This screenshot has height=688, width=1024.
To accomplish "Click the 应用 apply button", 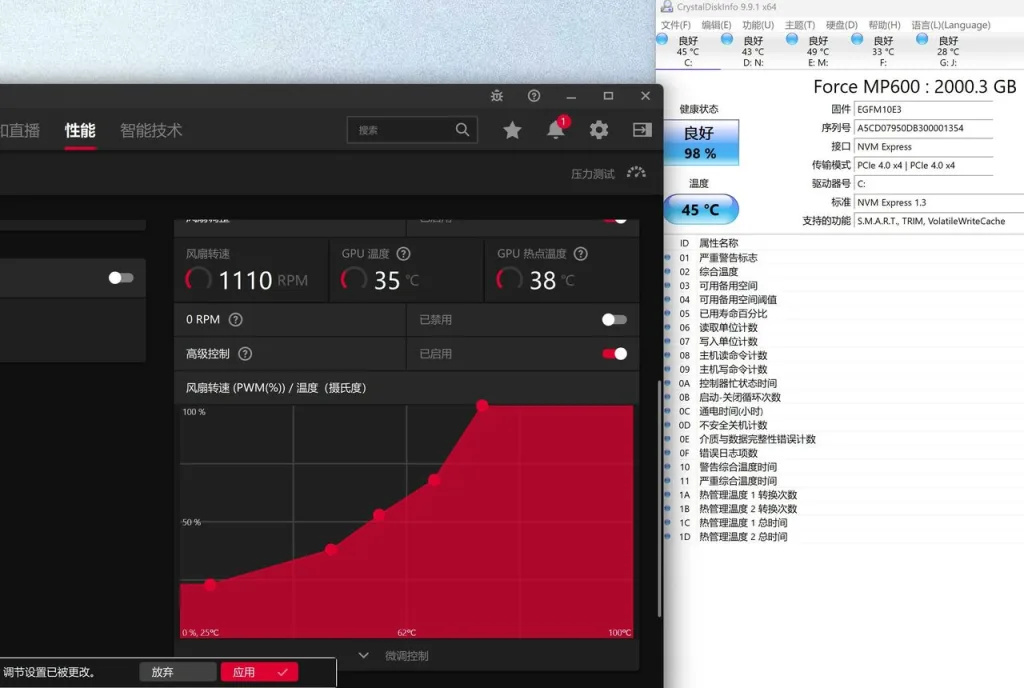I will click(259, 672).
